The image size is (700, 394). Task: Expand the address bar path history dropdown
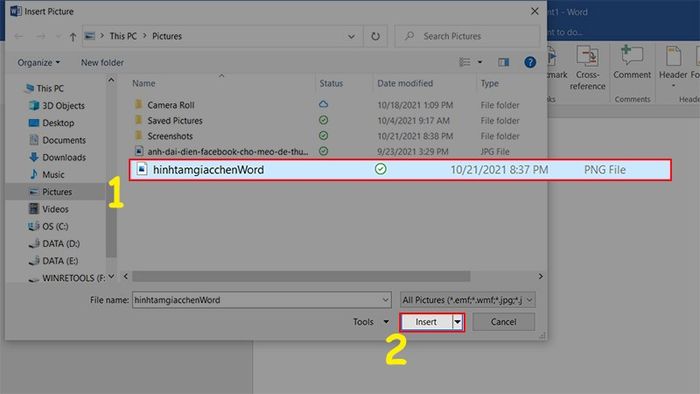[x=351, y=36]
